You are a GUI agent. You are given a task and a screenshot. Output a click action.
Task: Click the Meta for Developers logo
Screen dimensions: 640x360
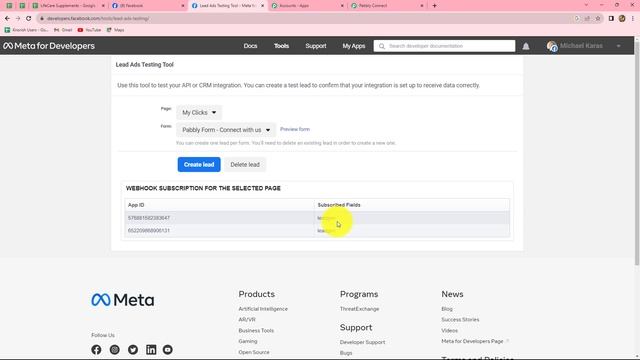49,46
